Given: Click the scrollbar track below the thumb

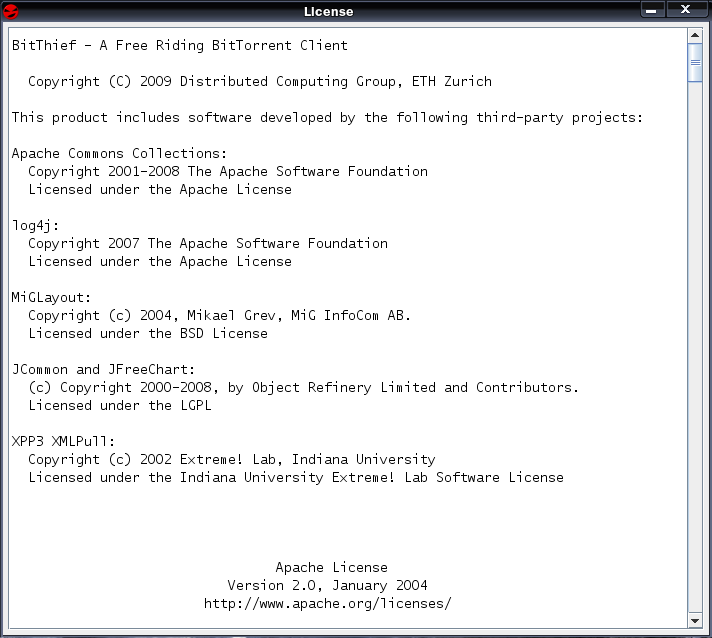Looking at the screenshot, I should click(695, 347).
